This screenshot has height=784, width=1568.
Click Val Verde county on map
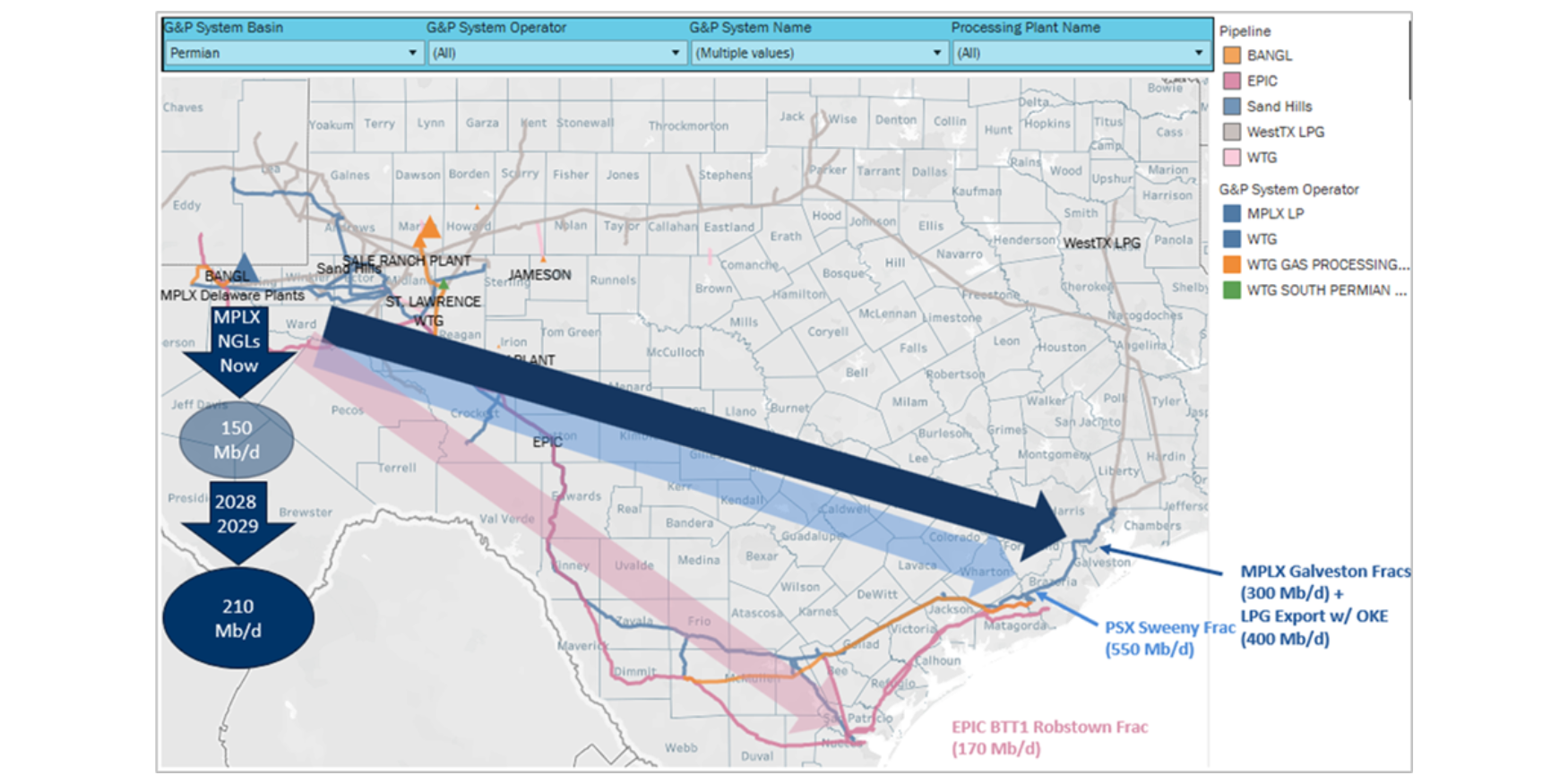coord(507,519)
